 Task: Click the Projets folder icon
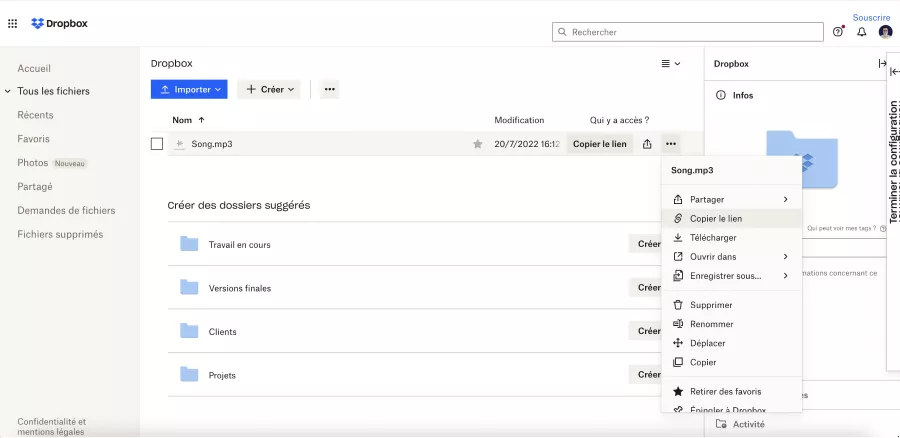point(189,375)
